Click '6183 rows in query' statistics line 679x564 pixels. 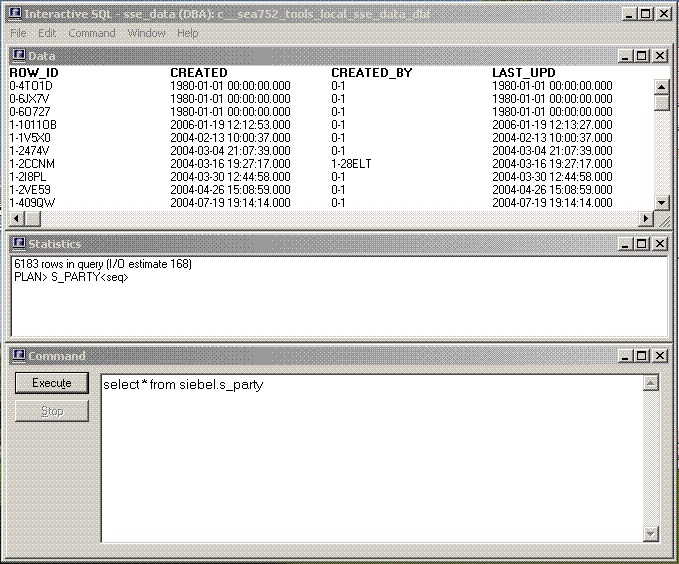[x=103, y=264]
